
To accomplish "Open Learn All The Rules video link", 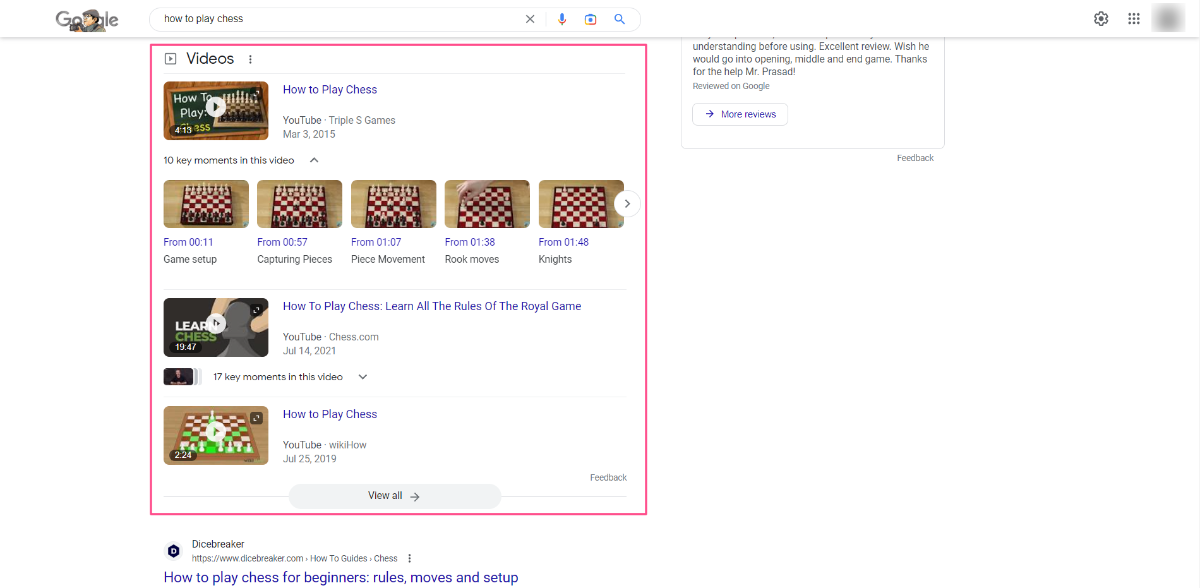I will coord(432,306).
